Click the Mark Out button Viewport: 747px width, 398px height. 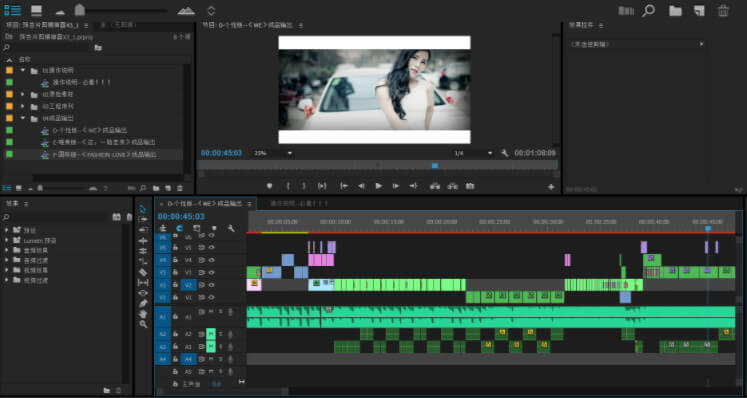pyautogui.click(x=304, y=186)
